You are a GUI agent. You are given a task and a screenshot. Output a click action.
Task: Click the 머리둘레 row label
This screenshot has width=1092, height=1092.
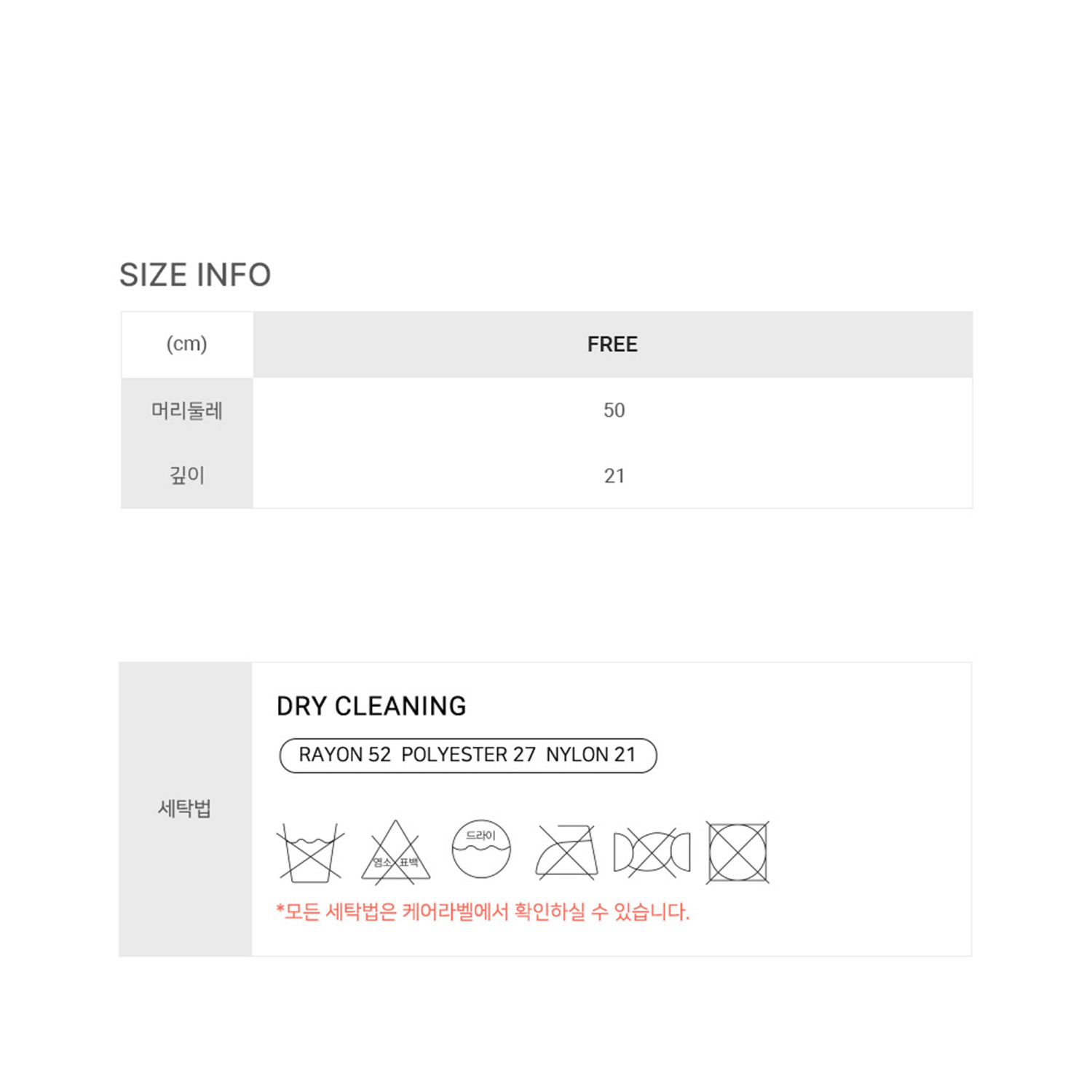(187, 411)
